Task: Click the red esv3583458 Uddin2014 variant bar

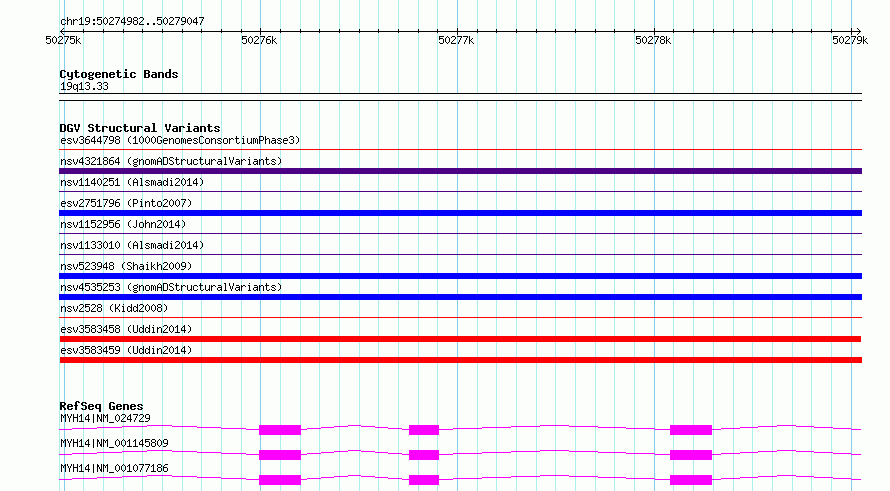Action: point(460,339)
